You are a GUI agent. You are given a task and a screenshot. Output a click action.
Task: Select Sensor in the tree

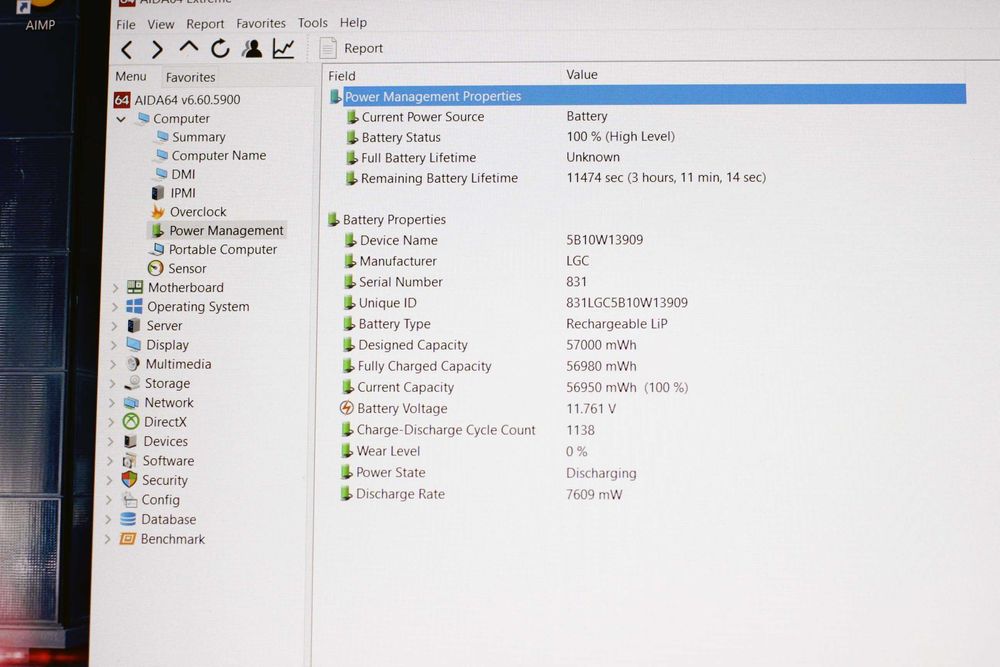click(178, 268)
